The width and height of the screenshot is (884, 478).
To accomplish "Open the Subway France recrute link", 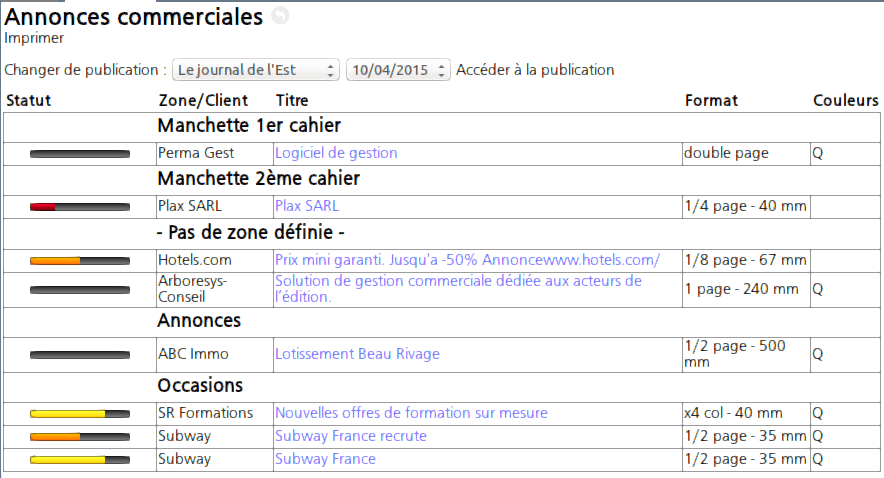I will (x=351, y=436).
